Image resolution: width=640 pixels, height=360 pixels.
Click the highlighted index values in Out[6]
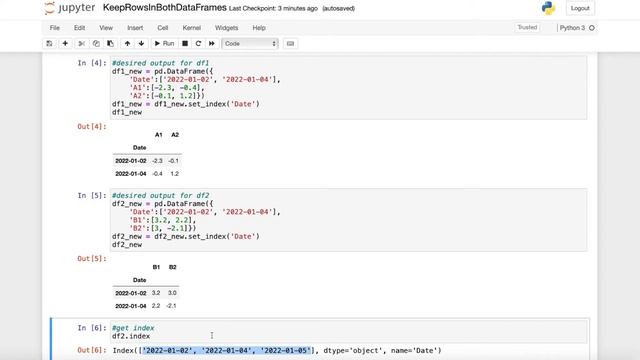pos(227,350)
